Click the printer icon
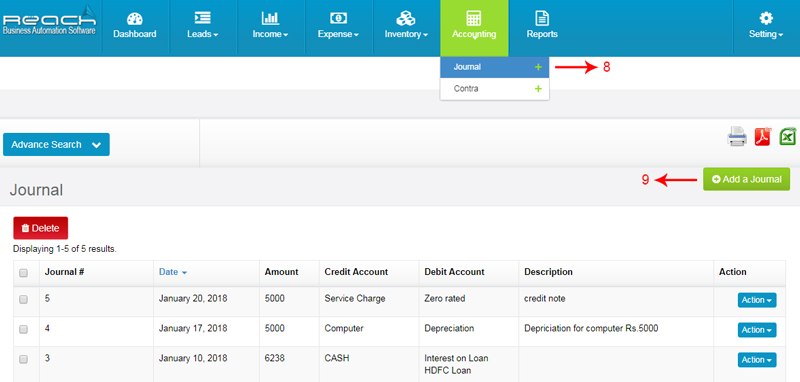The image size is (800, 382). tap(737, 137)
